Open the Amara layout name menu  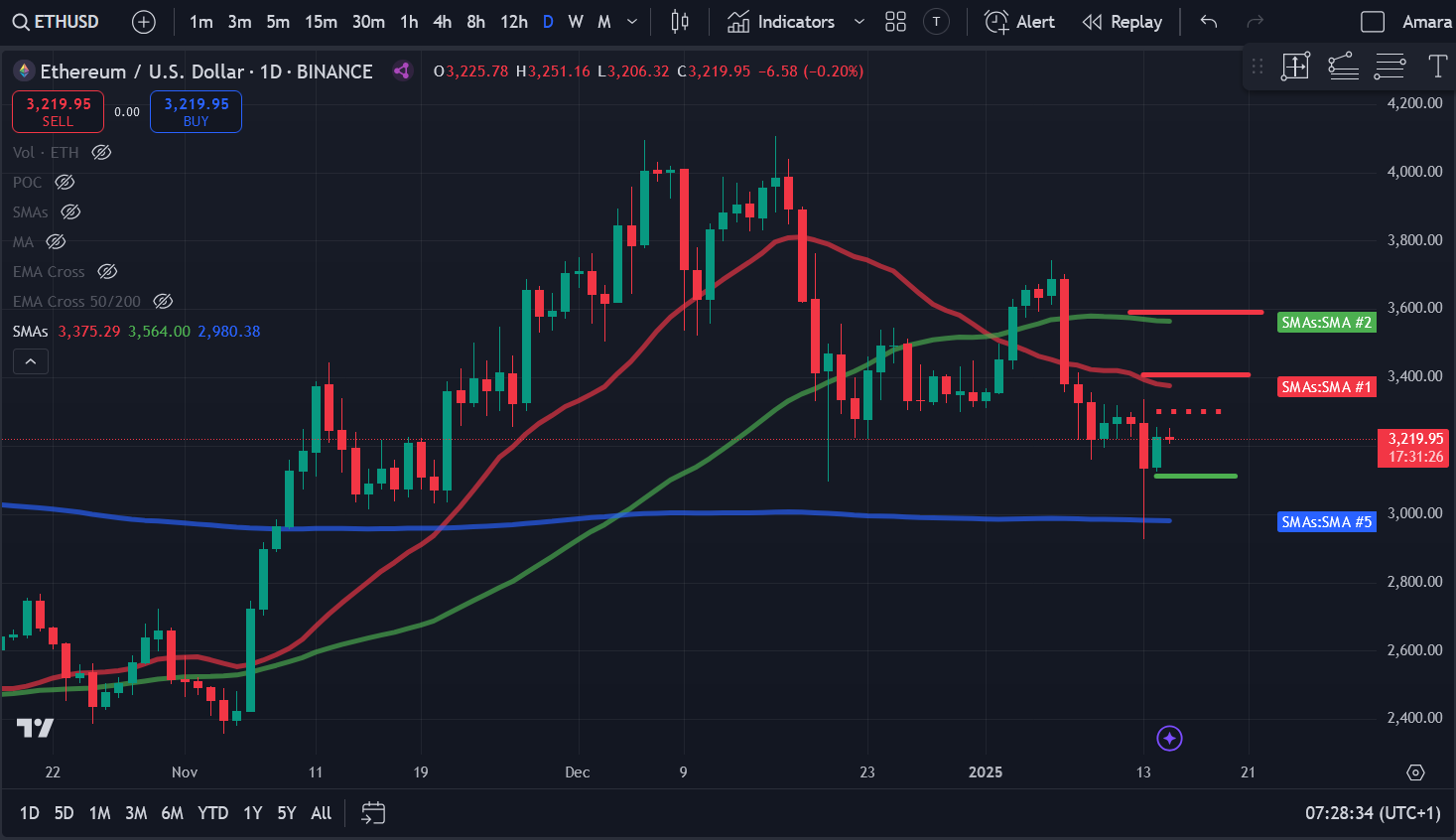(x=1426, y=22)
